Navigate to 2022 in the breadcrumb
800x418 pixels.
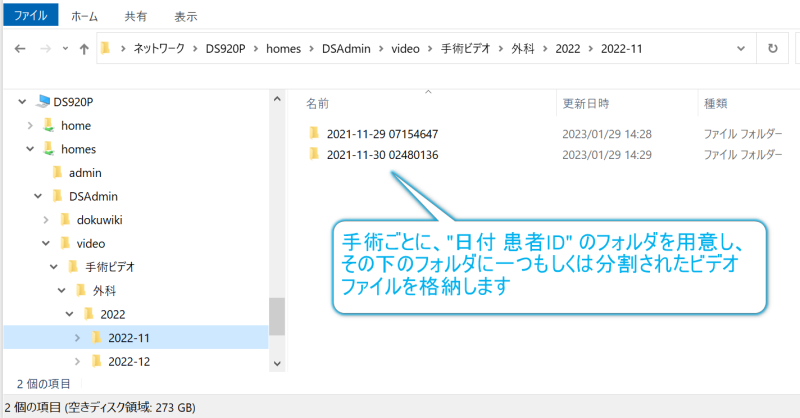click(x=568, y=48)
